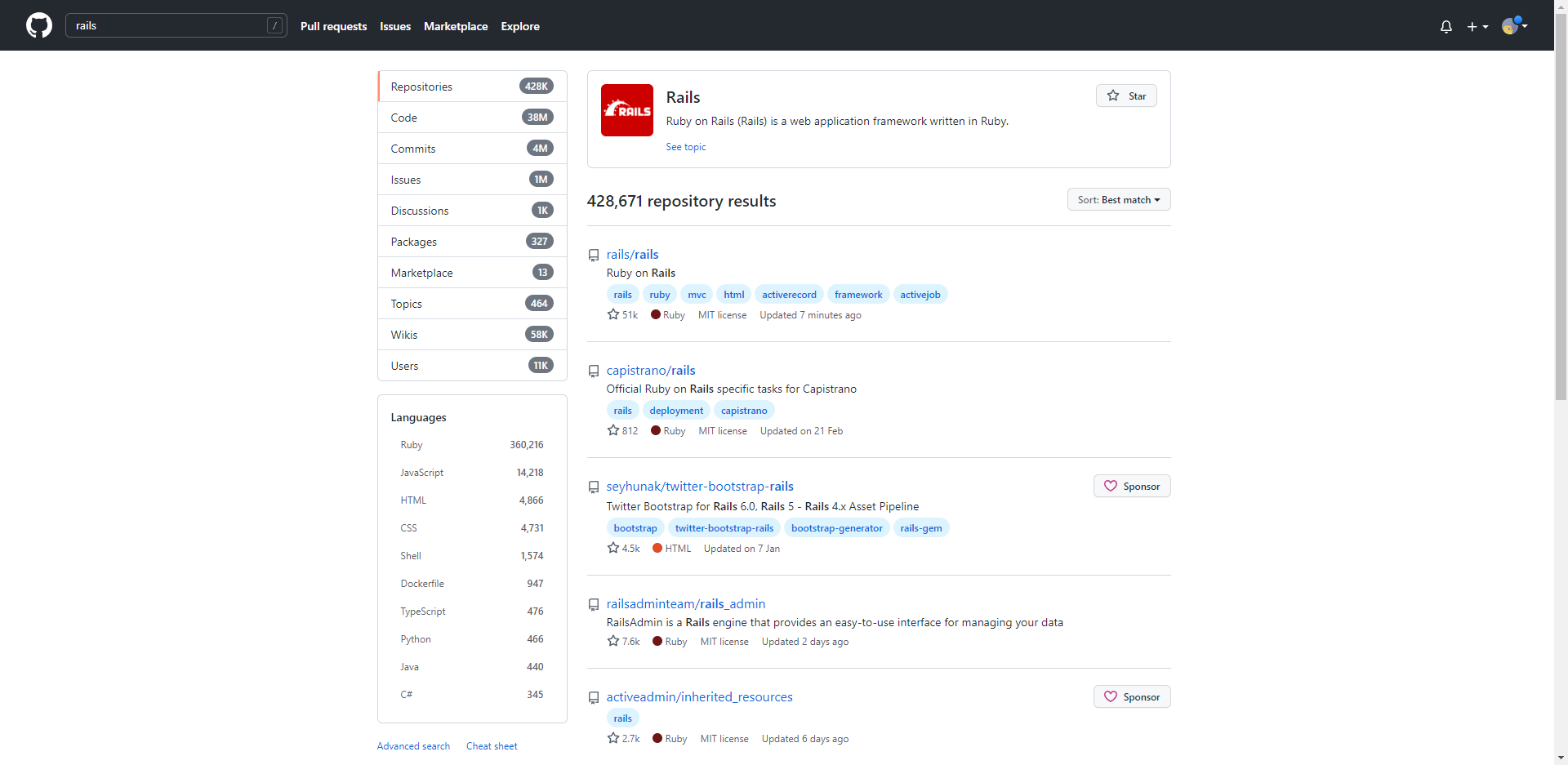Filter results by C# language
Image resolution: width=1568 pixels, height=765 pixels.
(x=472, y=695)
